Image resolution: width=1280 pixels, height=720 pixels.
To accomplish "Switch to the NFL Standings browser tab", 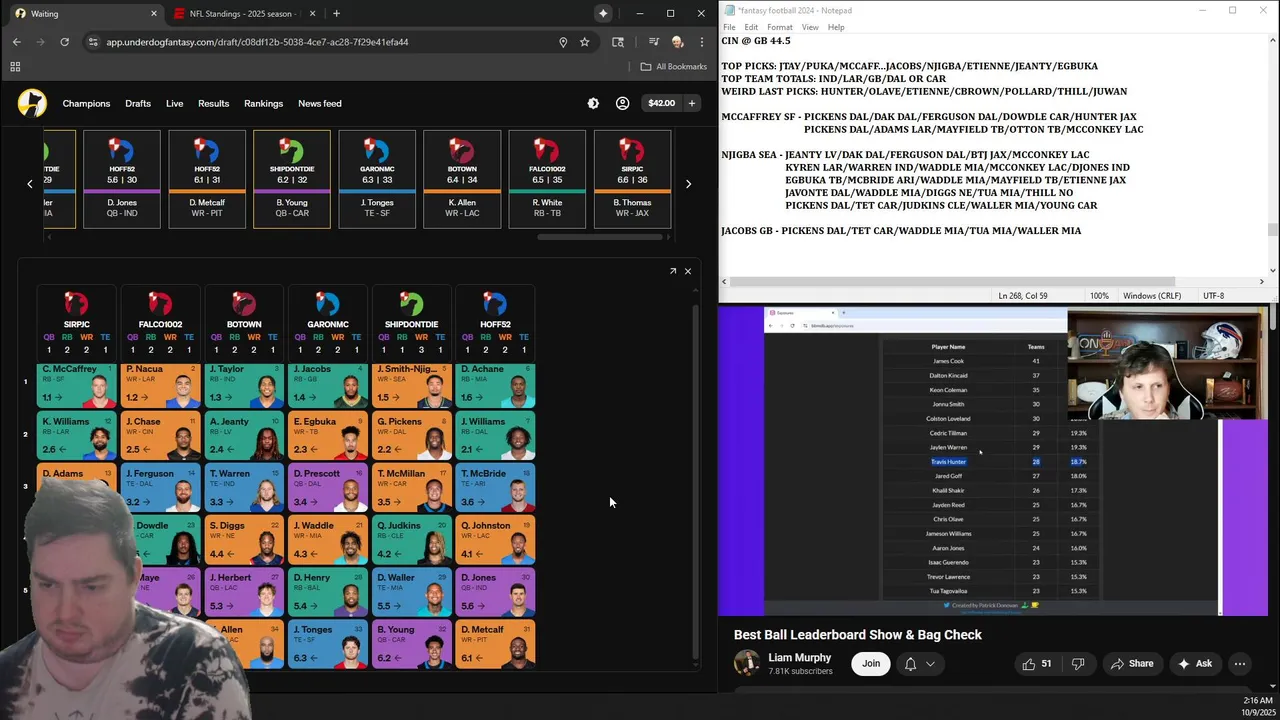I will point(245,14).
